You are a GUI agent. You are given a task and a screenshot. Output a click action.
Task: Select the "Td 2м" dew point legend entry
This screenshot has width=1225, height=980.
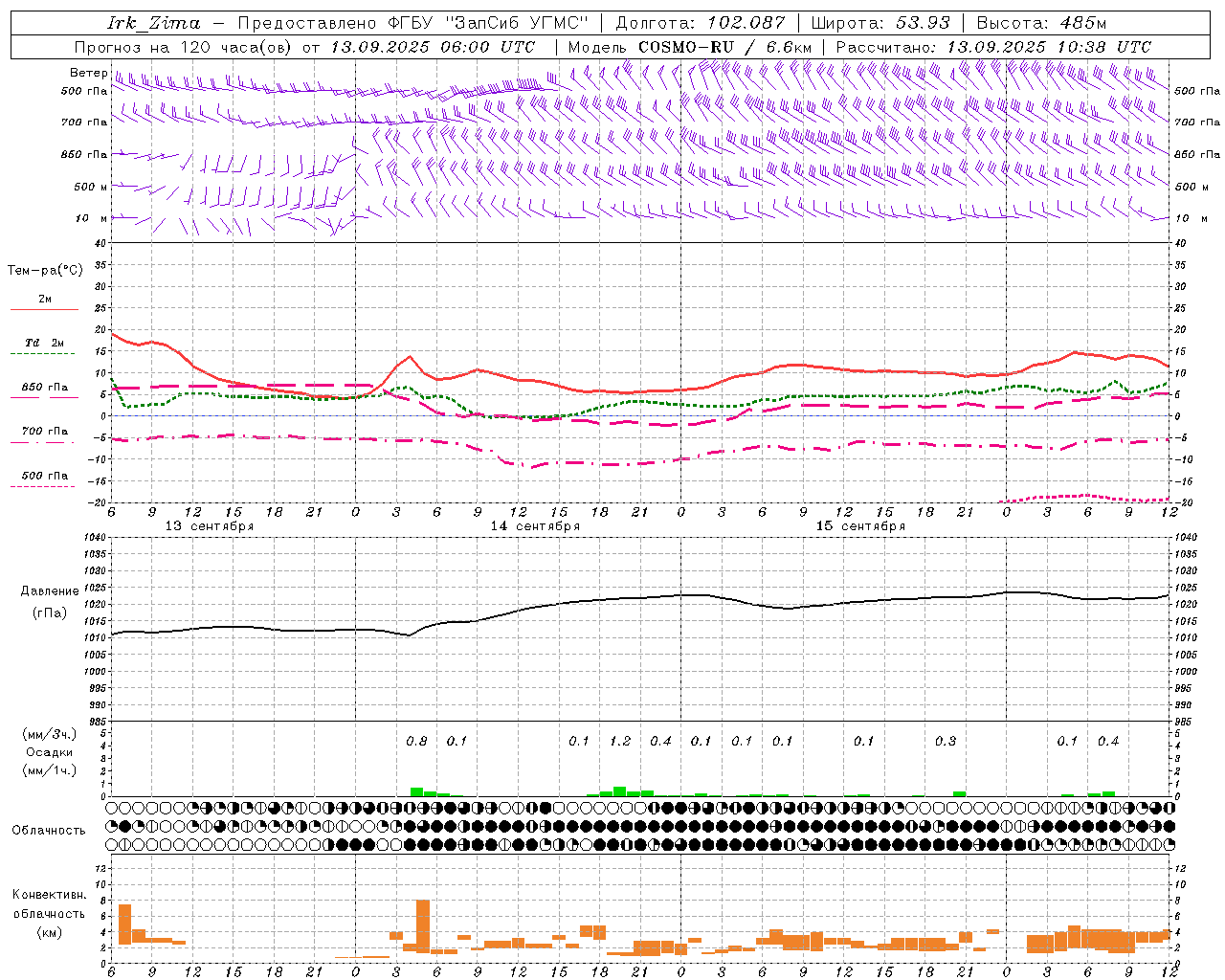point(45,343)
